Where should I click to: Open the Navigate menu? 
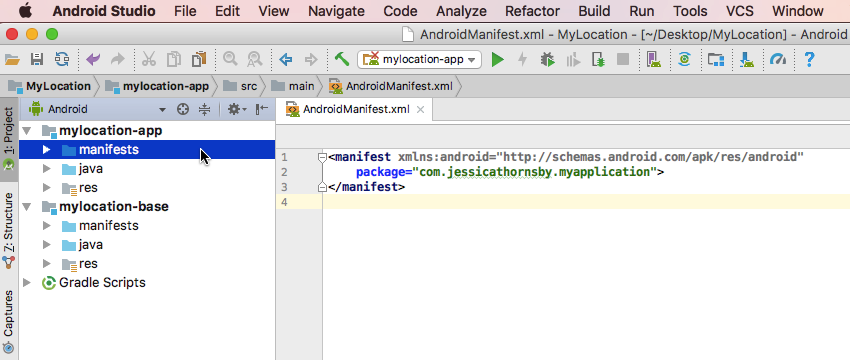point(336,11)
